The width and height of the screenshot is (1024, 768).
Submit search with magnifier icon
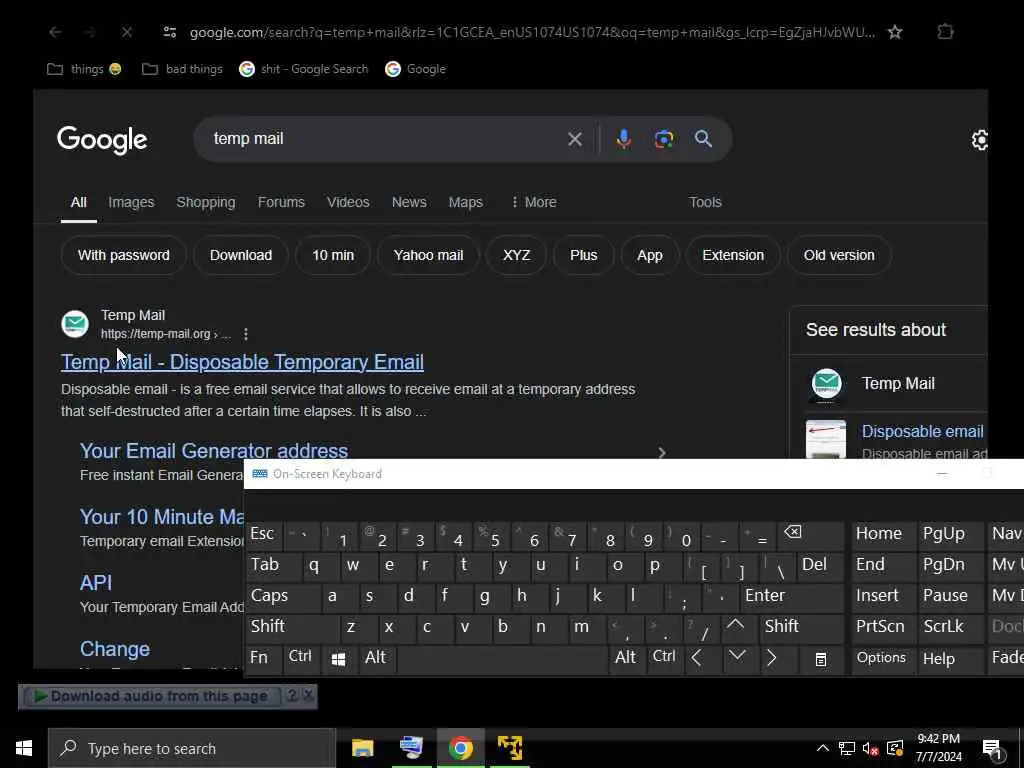click(x=703, y=138)
